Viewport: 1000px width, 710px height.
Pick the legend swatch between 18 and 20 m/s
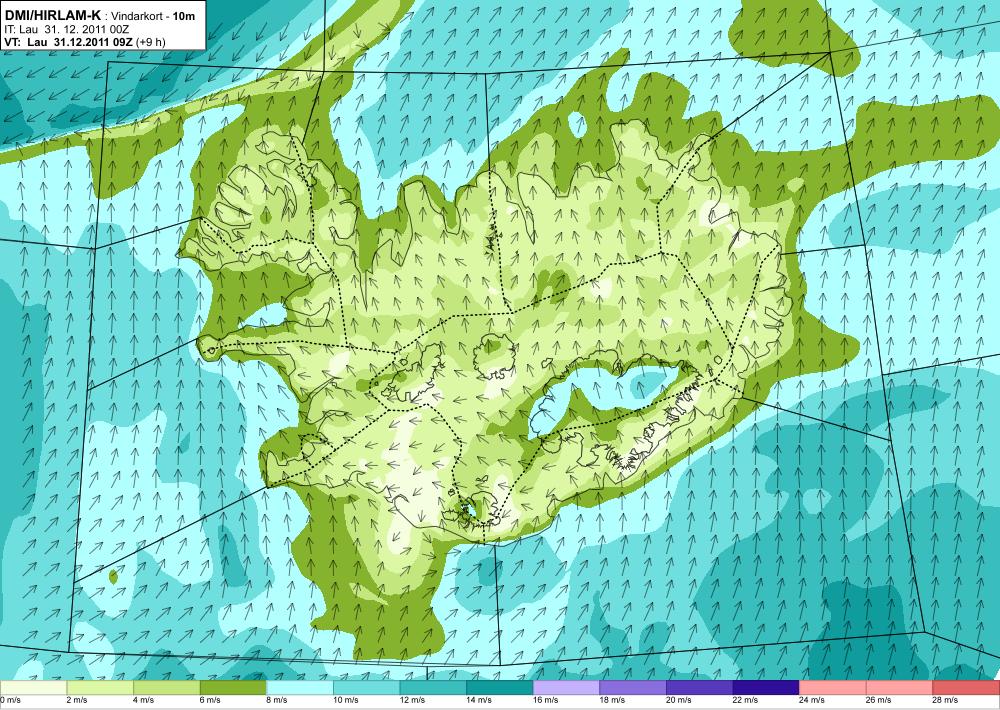(633, 687)
